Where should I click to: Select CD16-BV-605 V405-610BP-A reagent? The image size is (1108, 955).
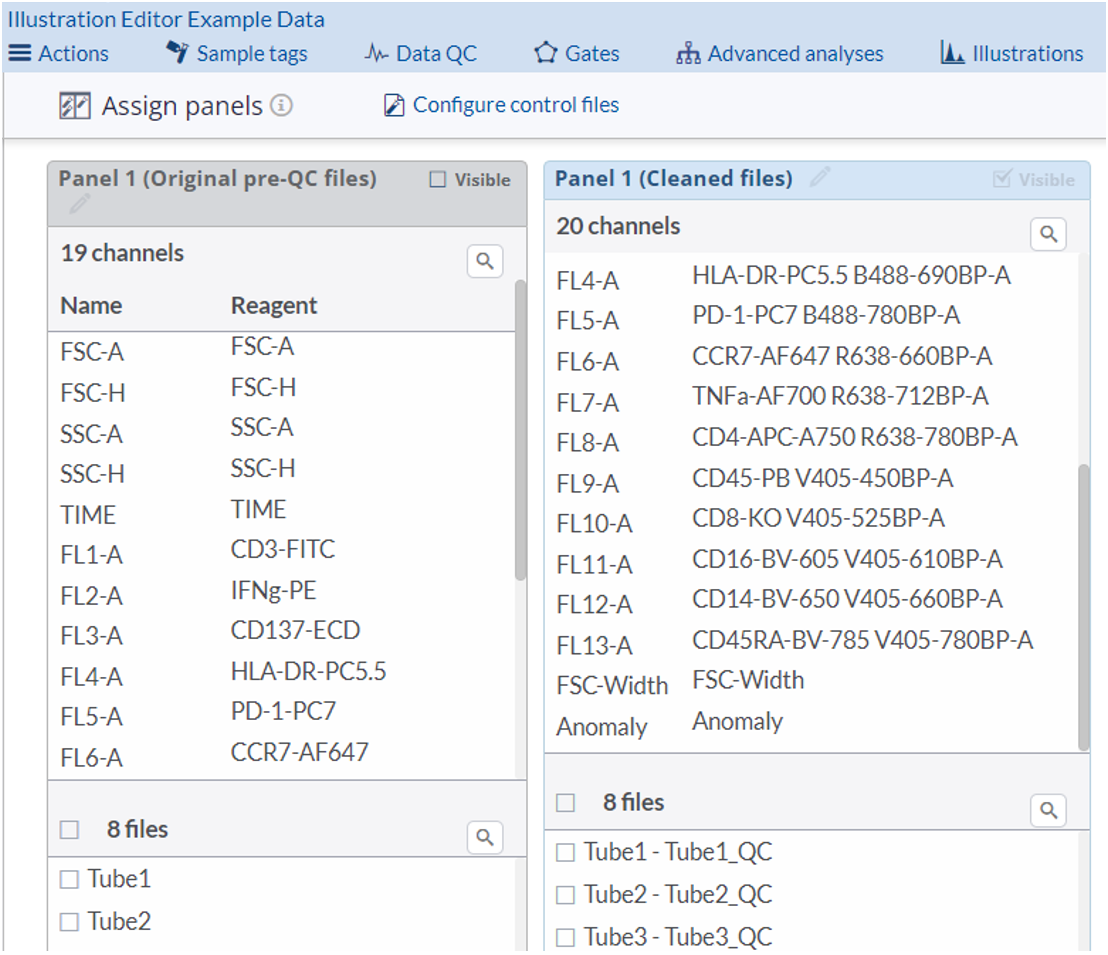point(847,560)
